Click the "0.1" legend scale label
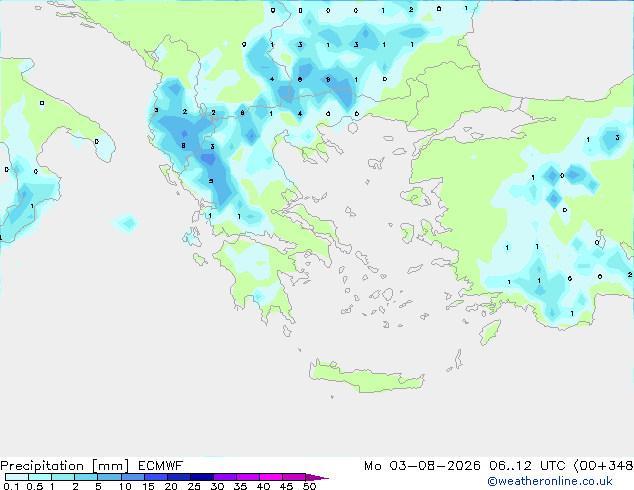The height and width of the screenshot is (490, 634). pyautogui.click(x=11, y=486)
